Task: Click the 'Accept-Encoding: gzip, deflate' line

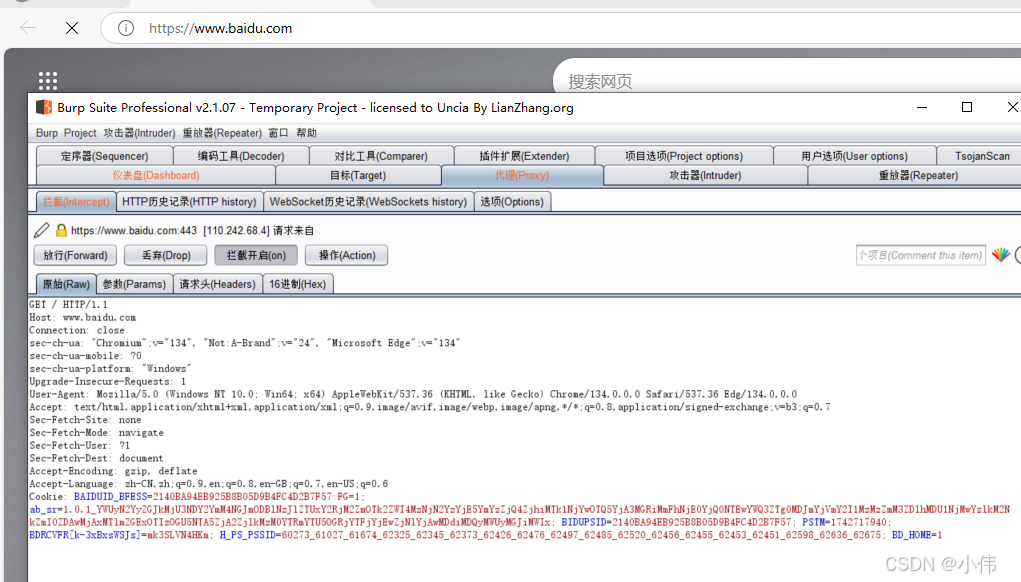Action: pyautogui.click(x=113, y=471)
